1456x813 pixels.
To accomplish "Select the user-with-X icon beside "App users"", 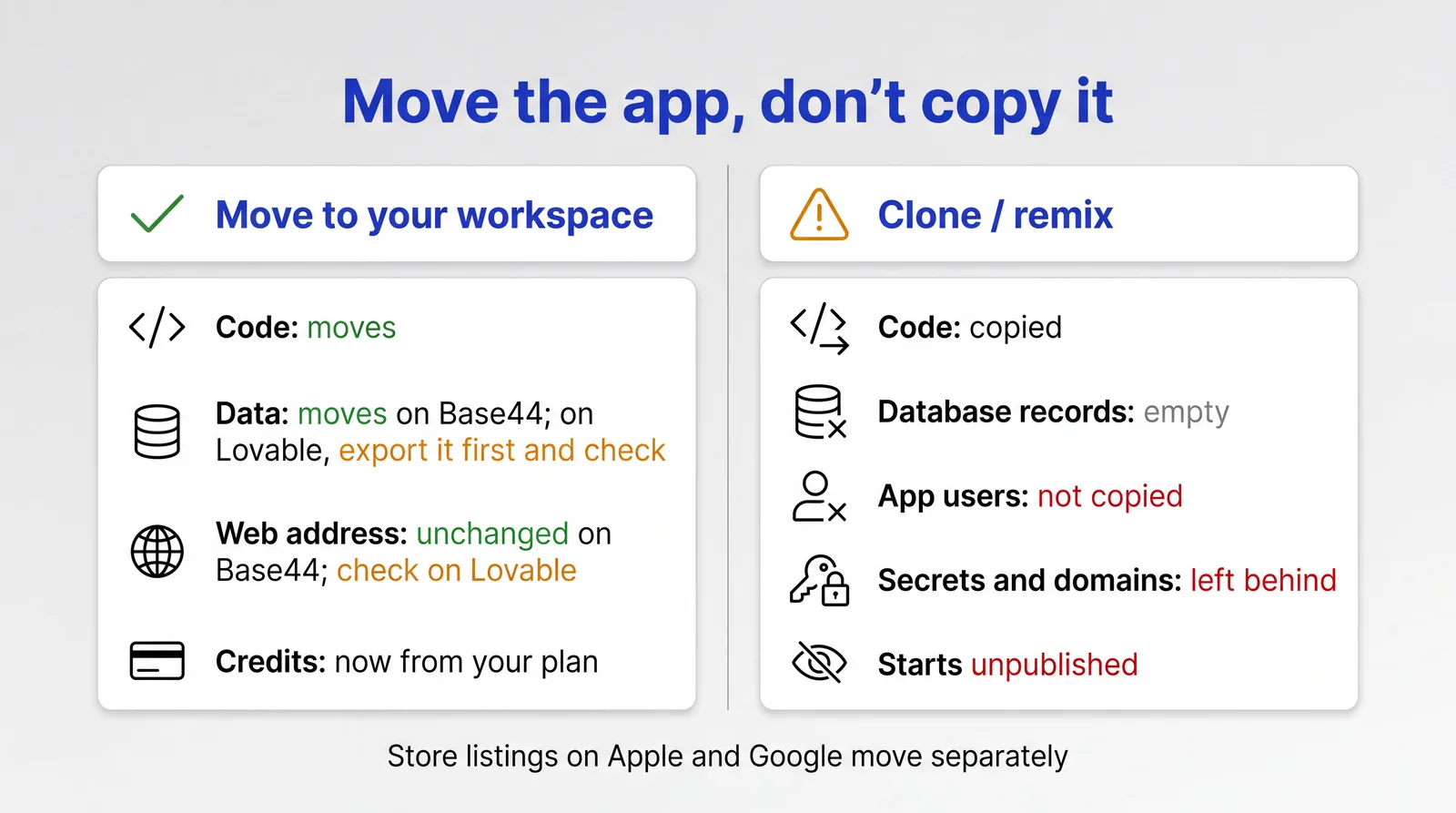I will point(819,496).
